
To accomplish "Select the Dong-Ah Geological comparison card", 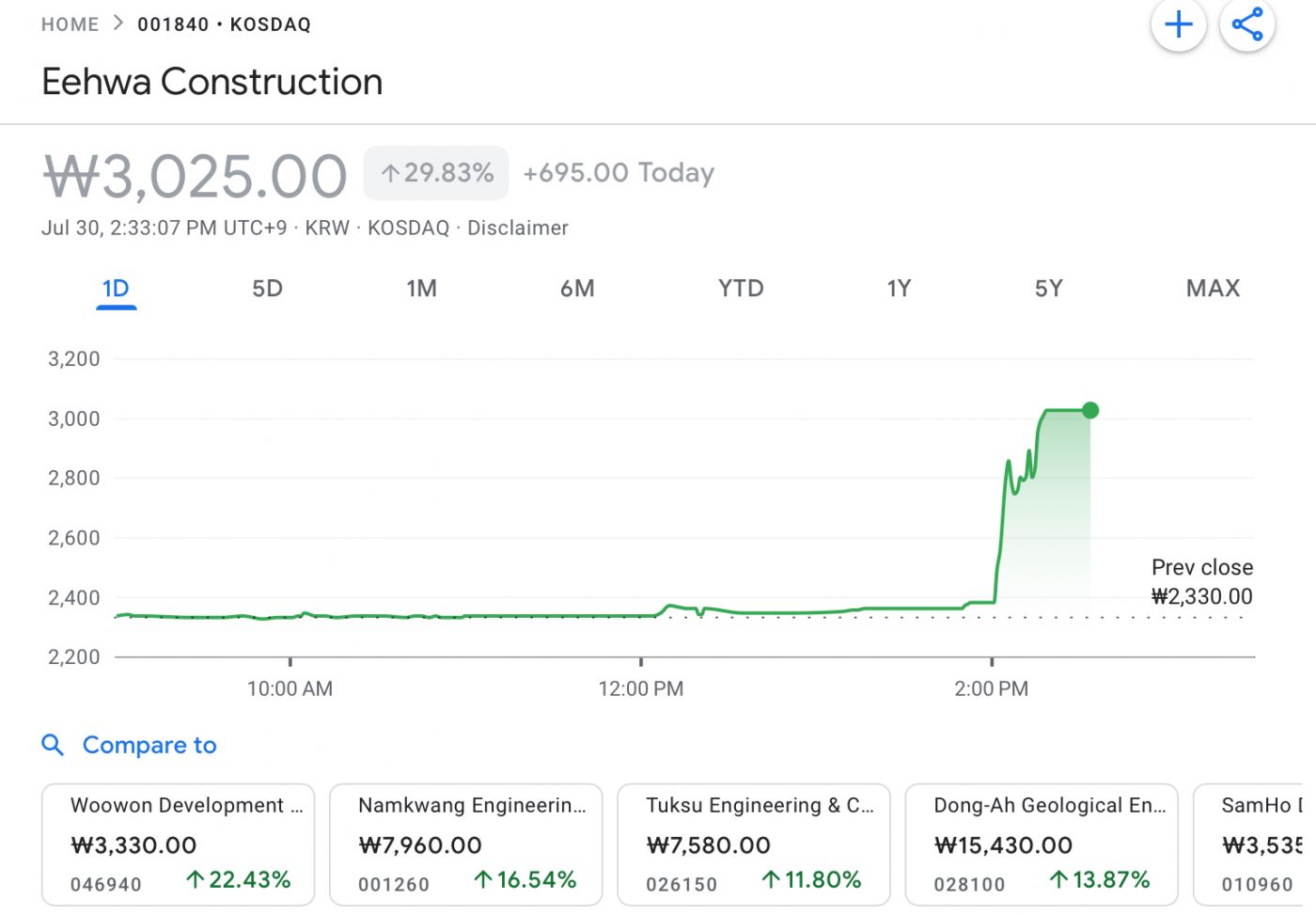I will tap(1042, 844).
